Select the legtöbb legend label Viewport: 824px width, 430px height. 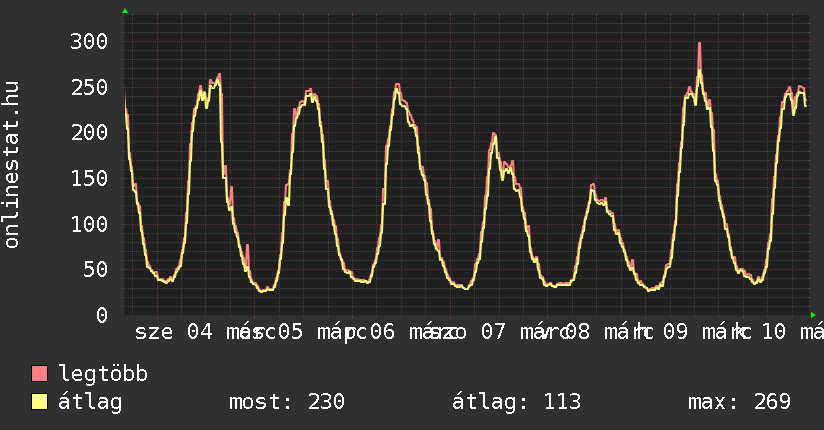[x=103, y=375]
